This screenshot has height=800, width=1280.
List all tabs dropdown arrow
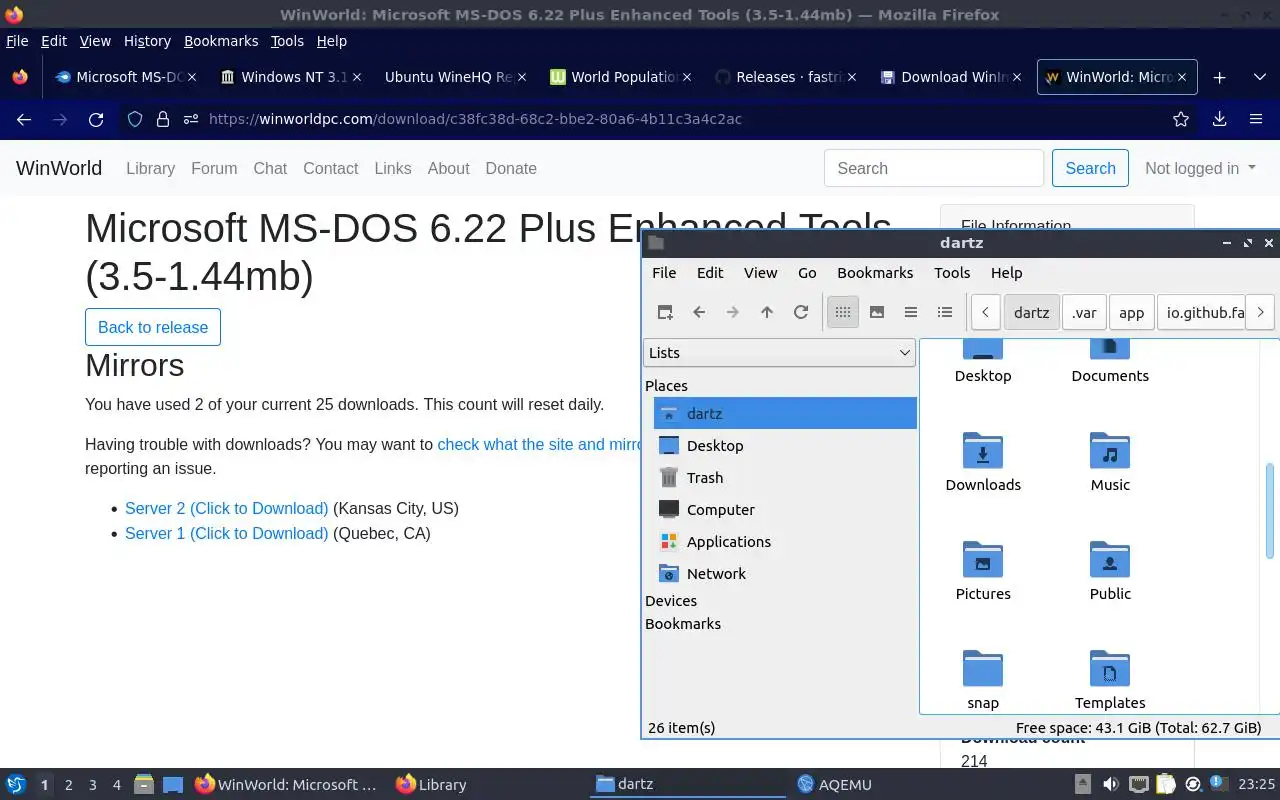point(1260,77)
